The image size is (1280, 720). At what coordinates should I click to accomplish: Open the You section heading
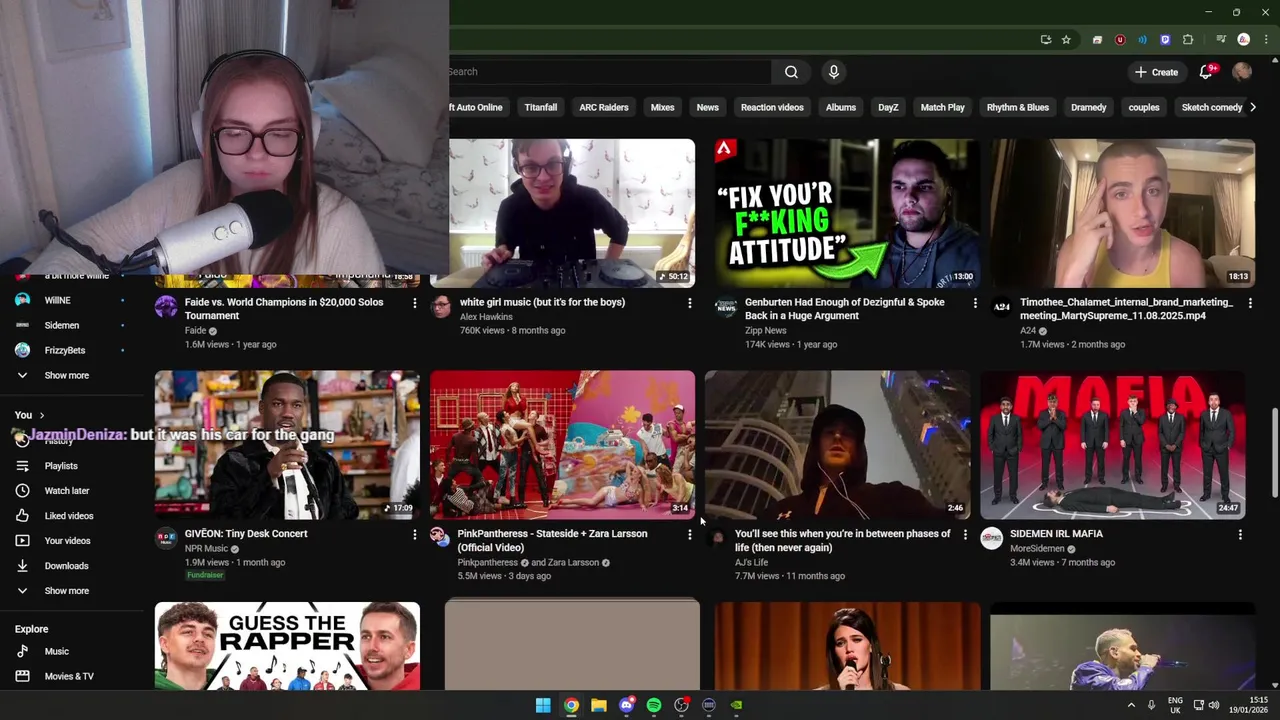(x=29, y=415)
